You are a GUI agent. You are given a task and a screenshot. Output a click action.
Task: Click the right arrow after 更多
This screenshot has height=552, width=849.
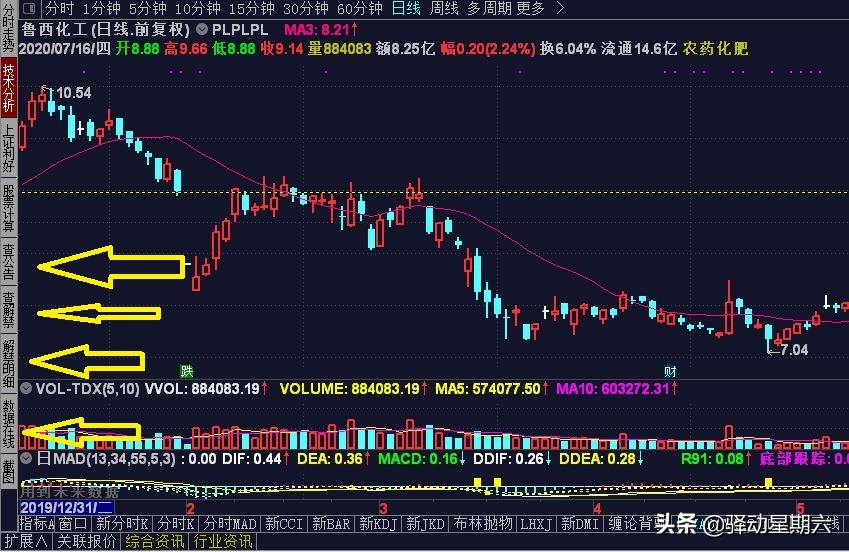(560, 8)
